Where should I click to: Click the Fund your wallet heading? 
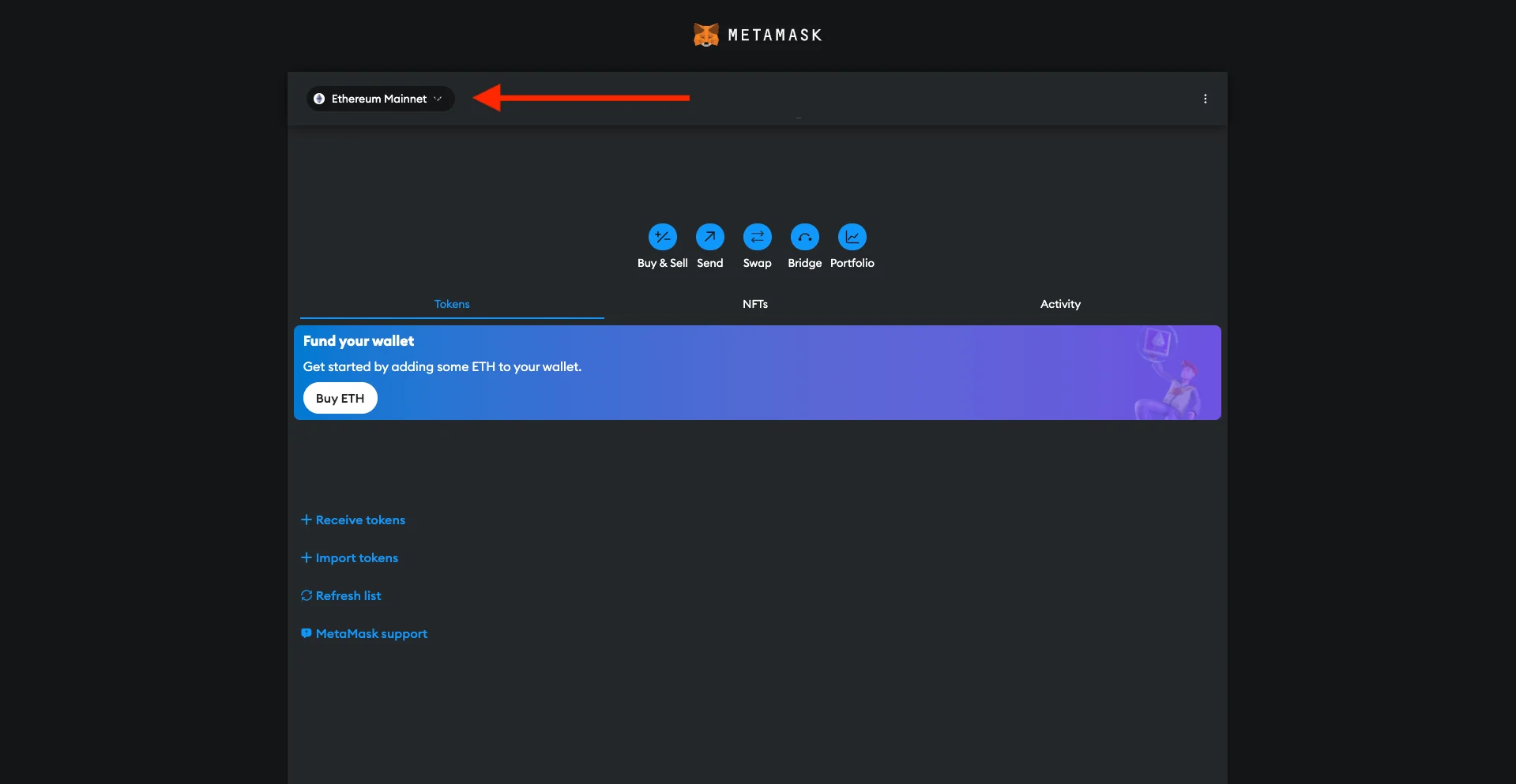pos(359,341)
